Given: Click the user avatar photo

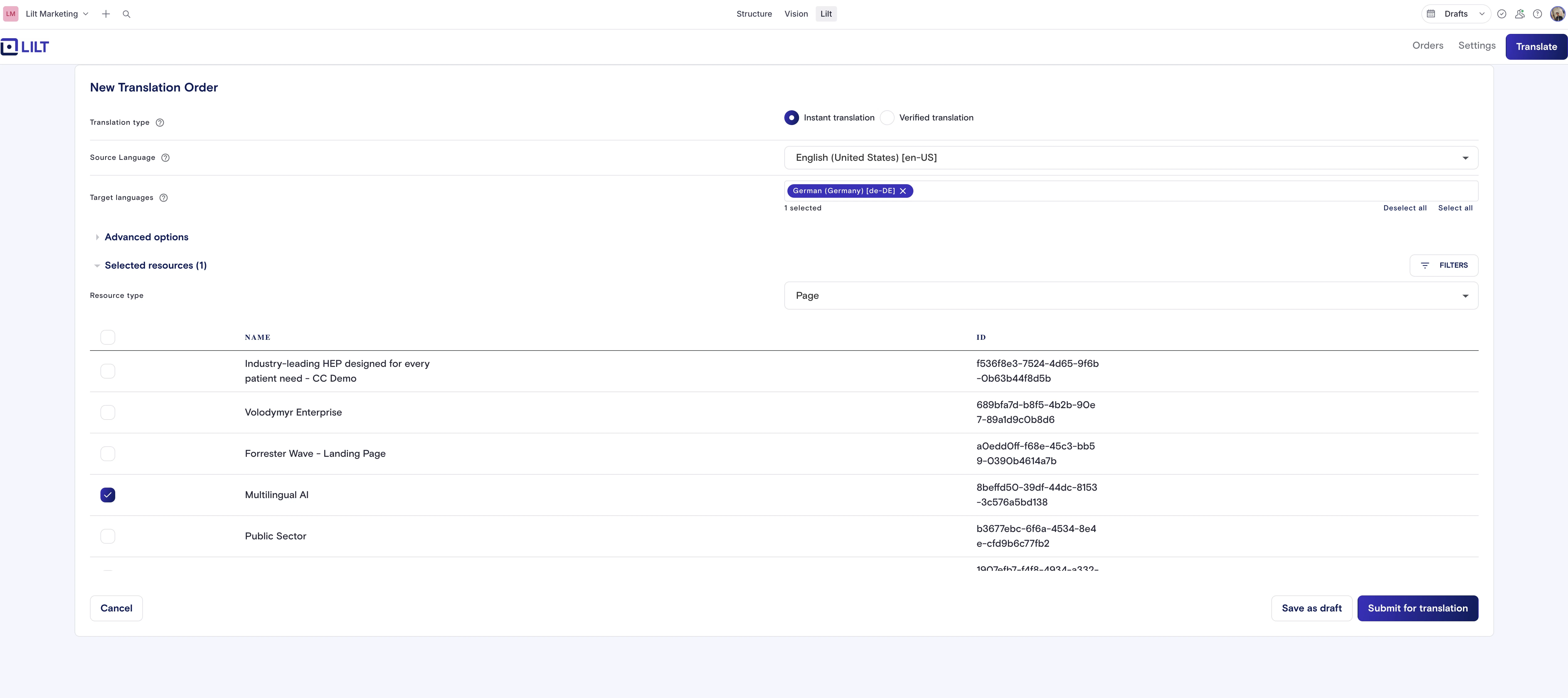Looking at the screenshot, I should point(1557,14).
